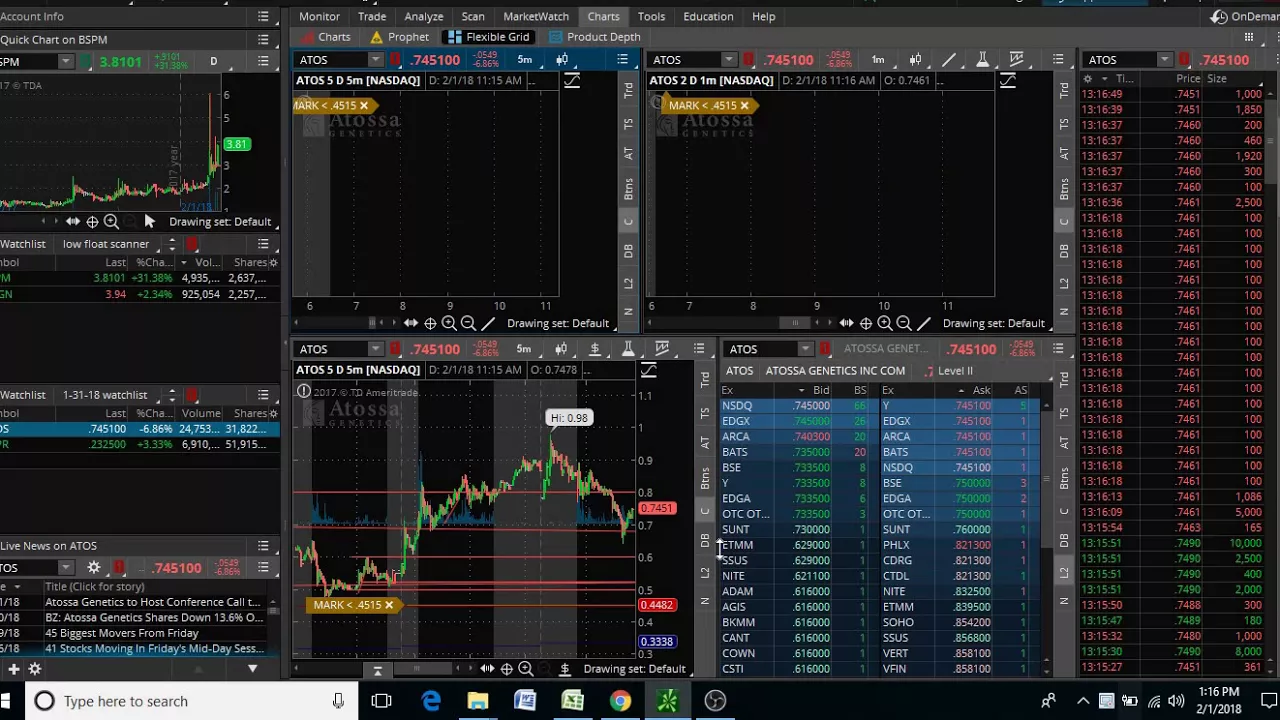Zoom in on bottom ATOS chart

click(x=526, y=669)
